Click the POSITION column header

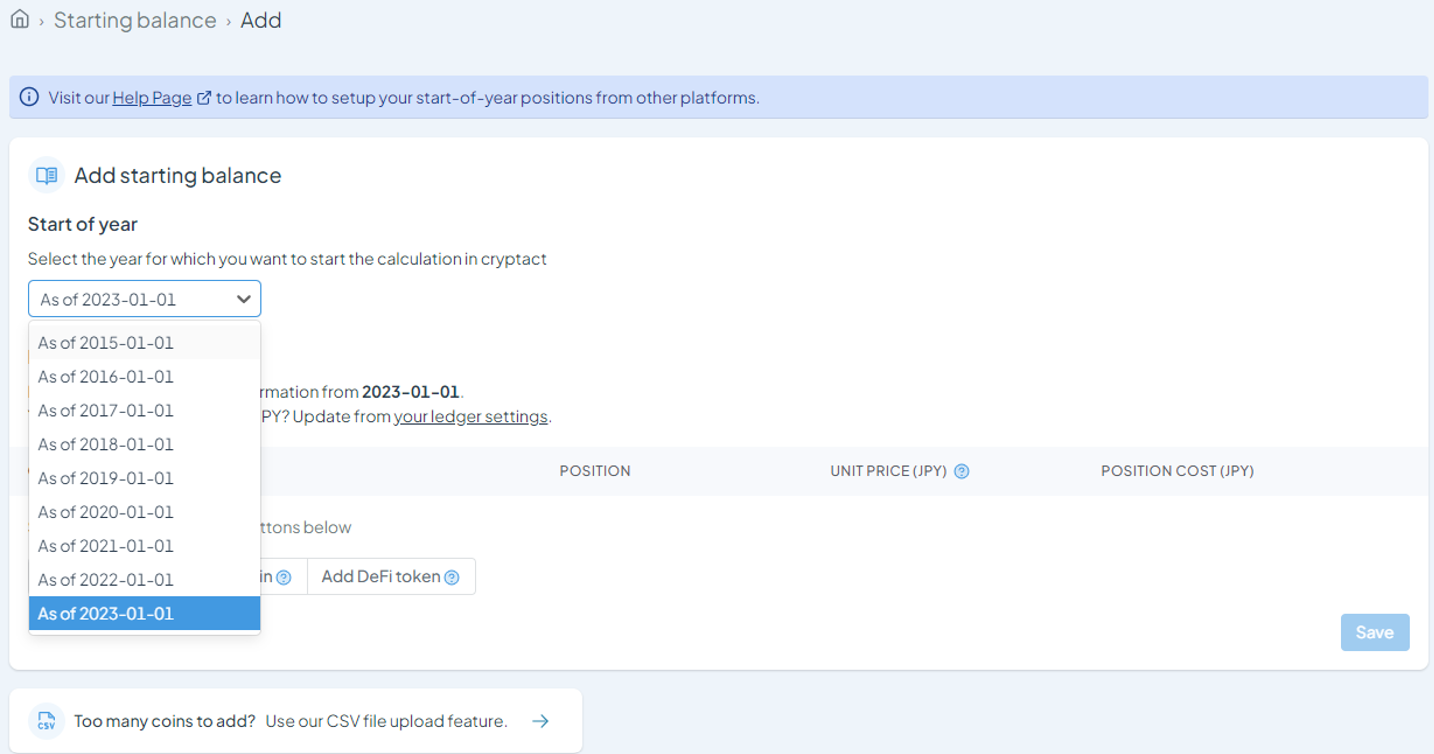point(595,471)
